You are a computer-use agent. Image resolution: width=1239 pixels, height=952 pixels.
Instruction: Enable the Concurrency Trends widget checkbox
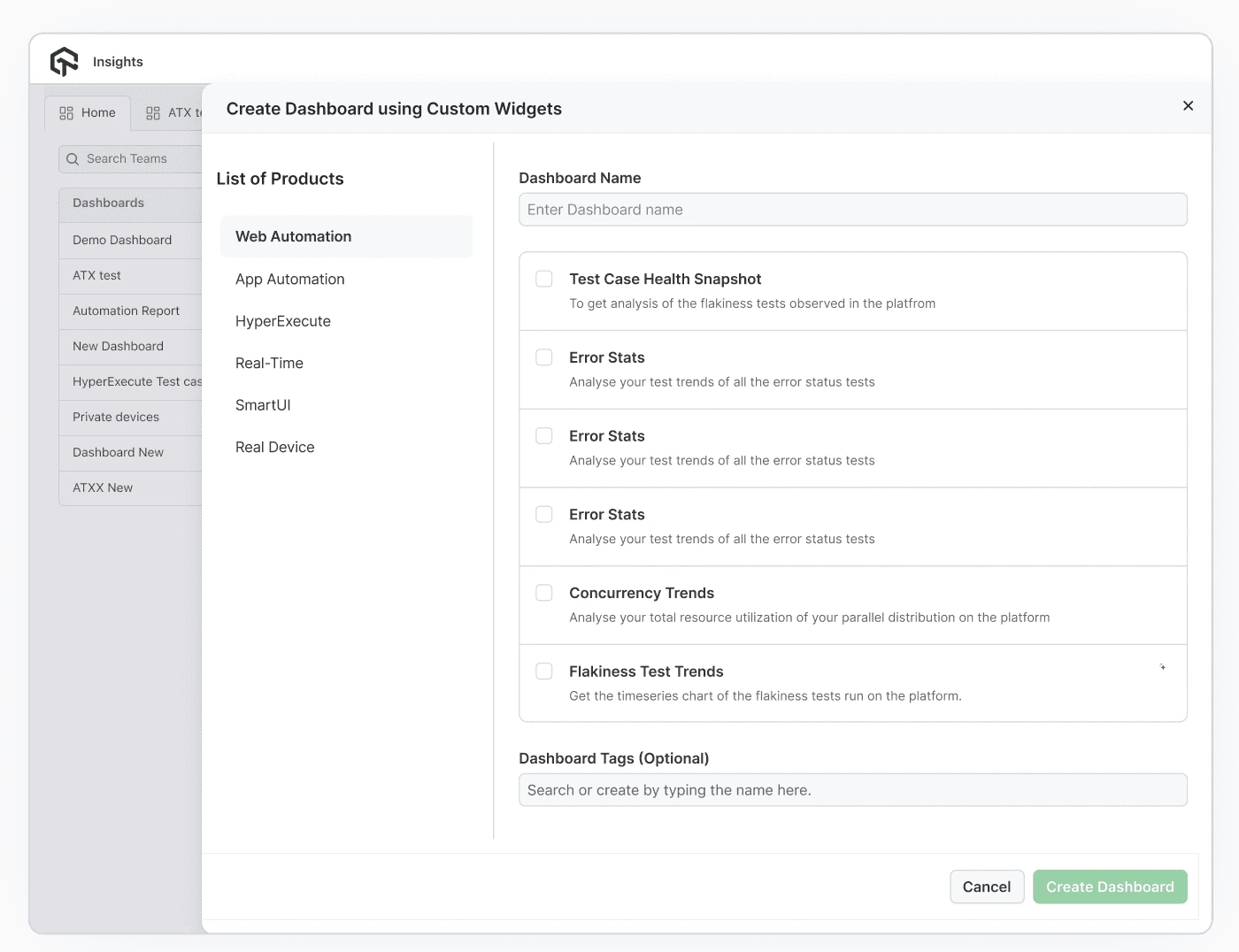point(544,593)
